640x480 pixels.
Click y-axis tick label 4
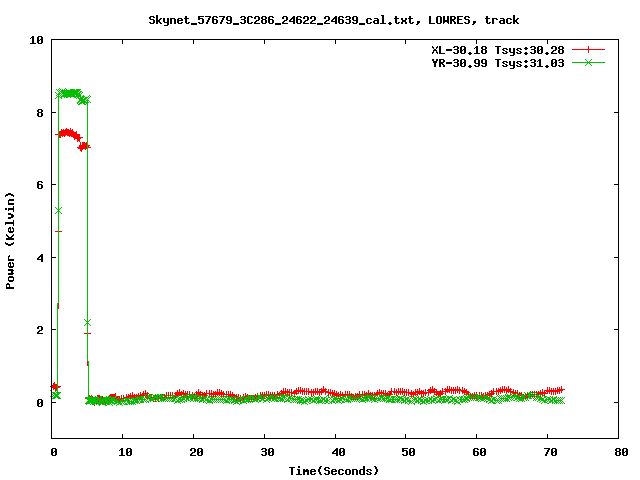pyautogui.click(x=40, y=258)
